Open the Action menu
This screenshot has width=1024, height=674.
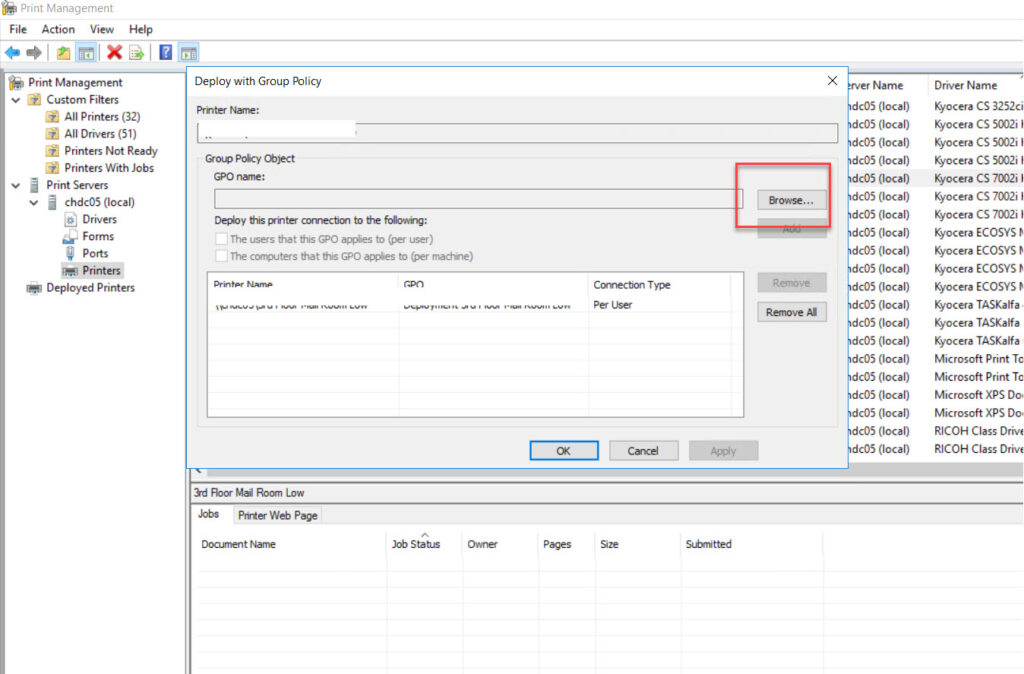[x=57, y=29]
